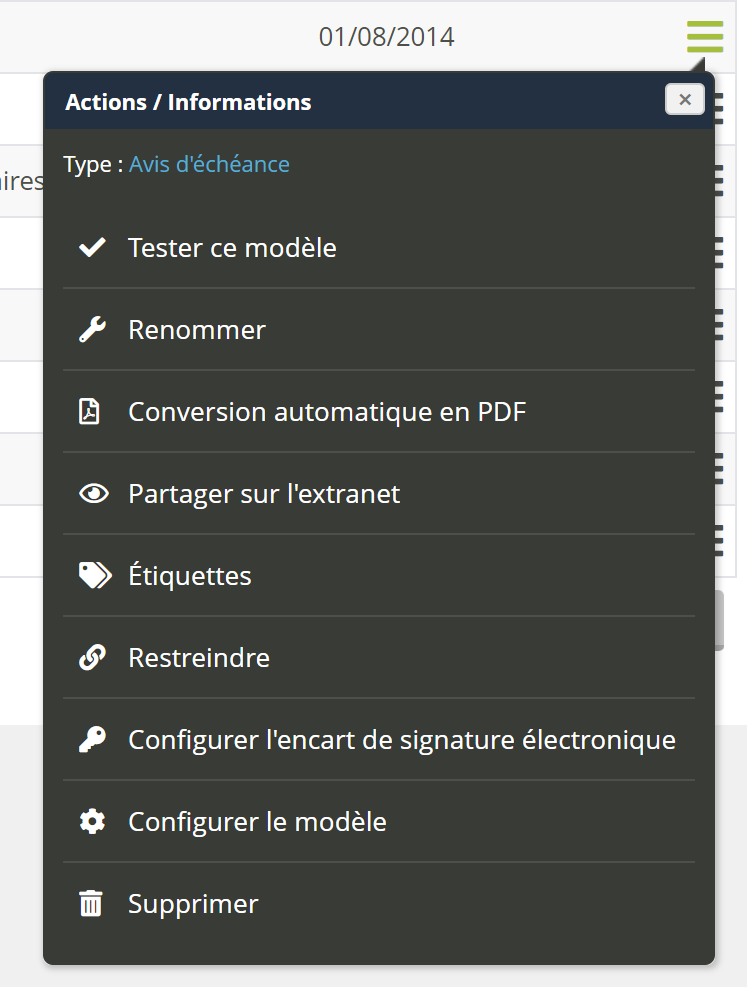Choose Partager sur l'extranet
747x987 pixels.
pos(264,494)
